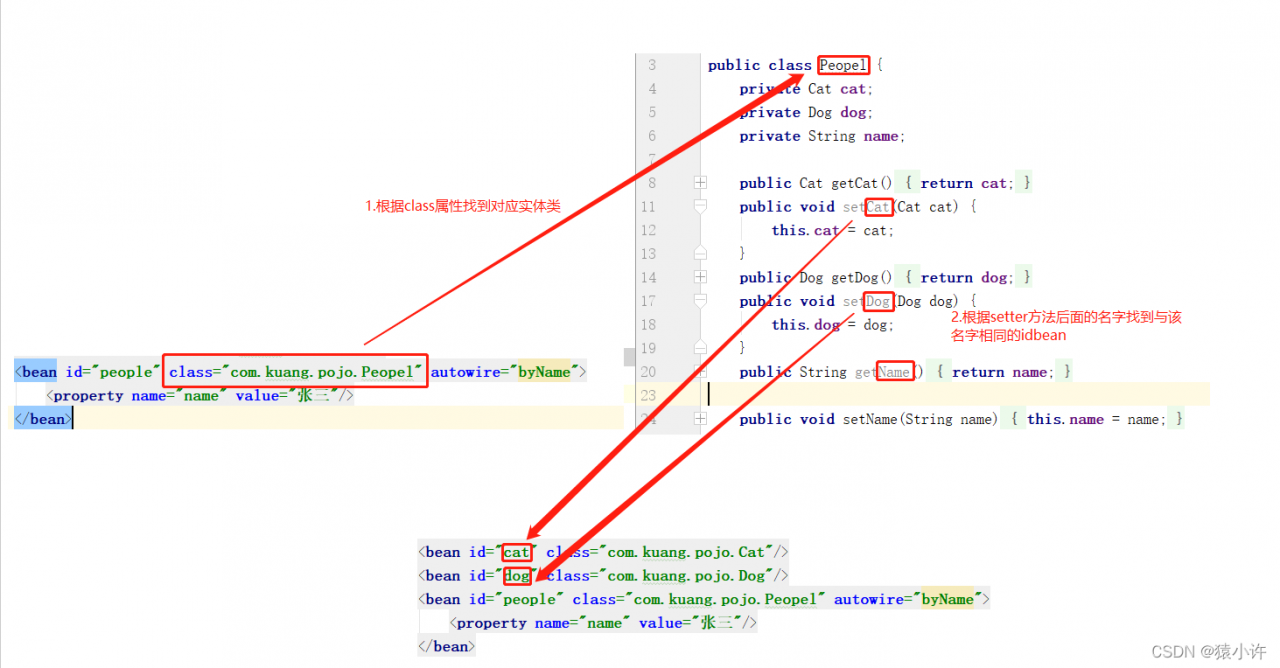Click line number 4 in the gutter
This screenshot has height=668, width=1280.
tap(652, 89)
